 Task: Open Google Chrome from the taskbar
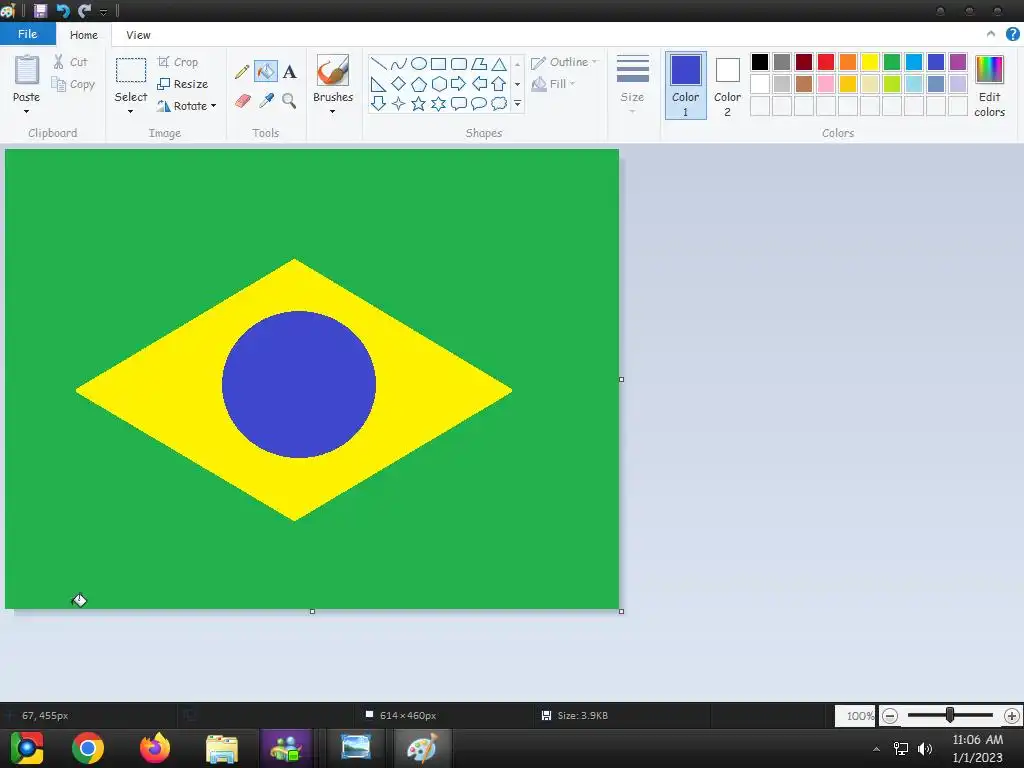88,748
